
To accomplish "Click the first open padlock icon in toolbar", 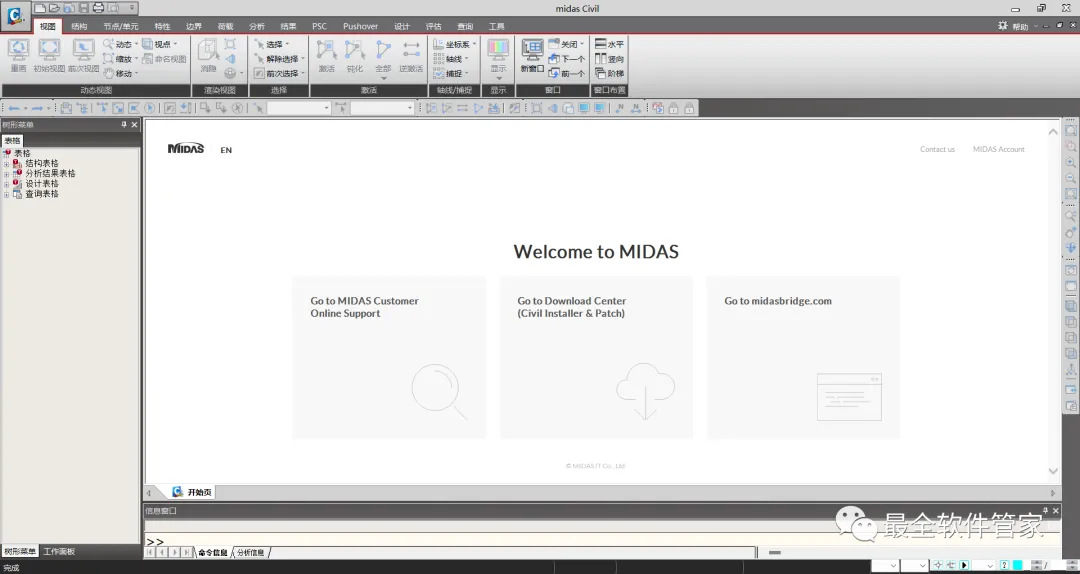I will point(674,108).
